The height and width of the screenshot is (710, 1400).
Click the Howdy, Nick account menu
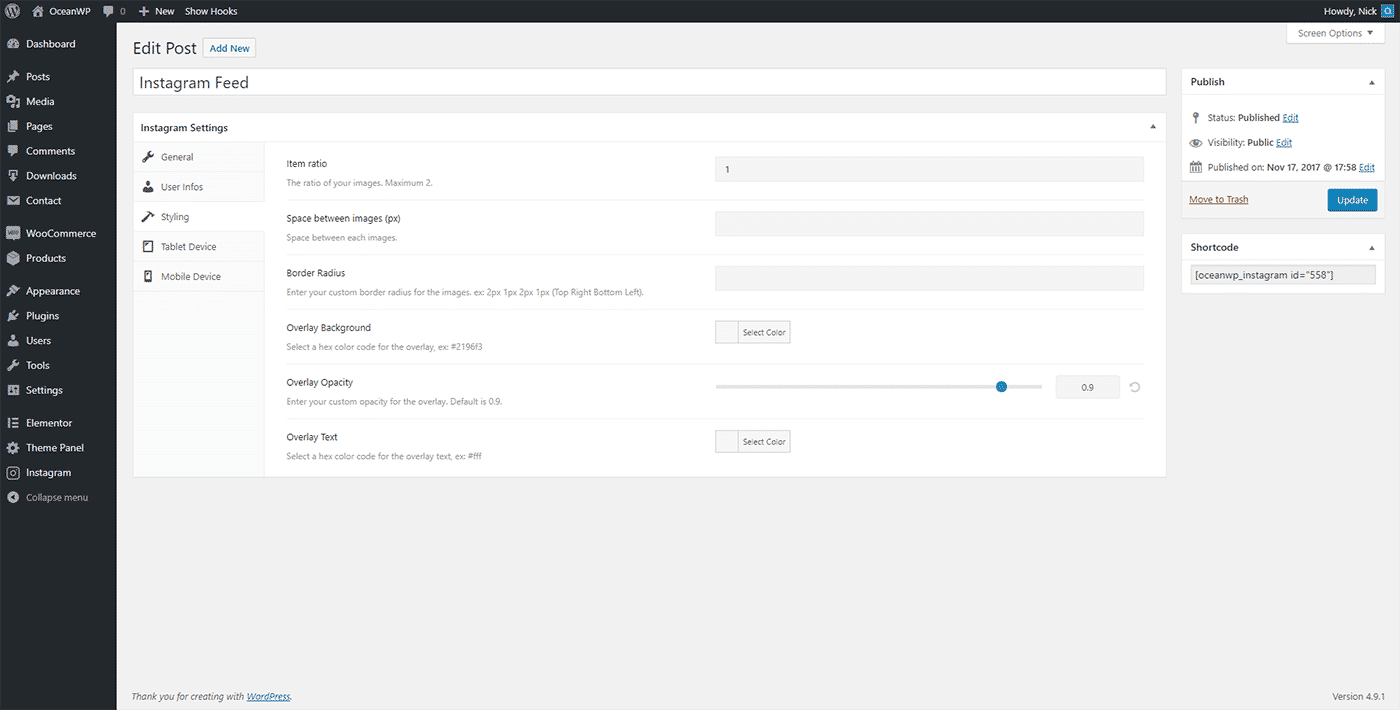[x=1358, y=11]
